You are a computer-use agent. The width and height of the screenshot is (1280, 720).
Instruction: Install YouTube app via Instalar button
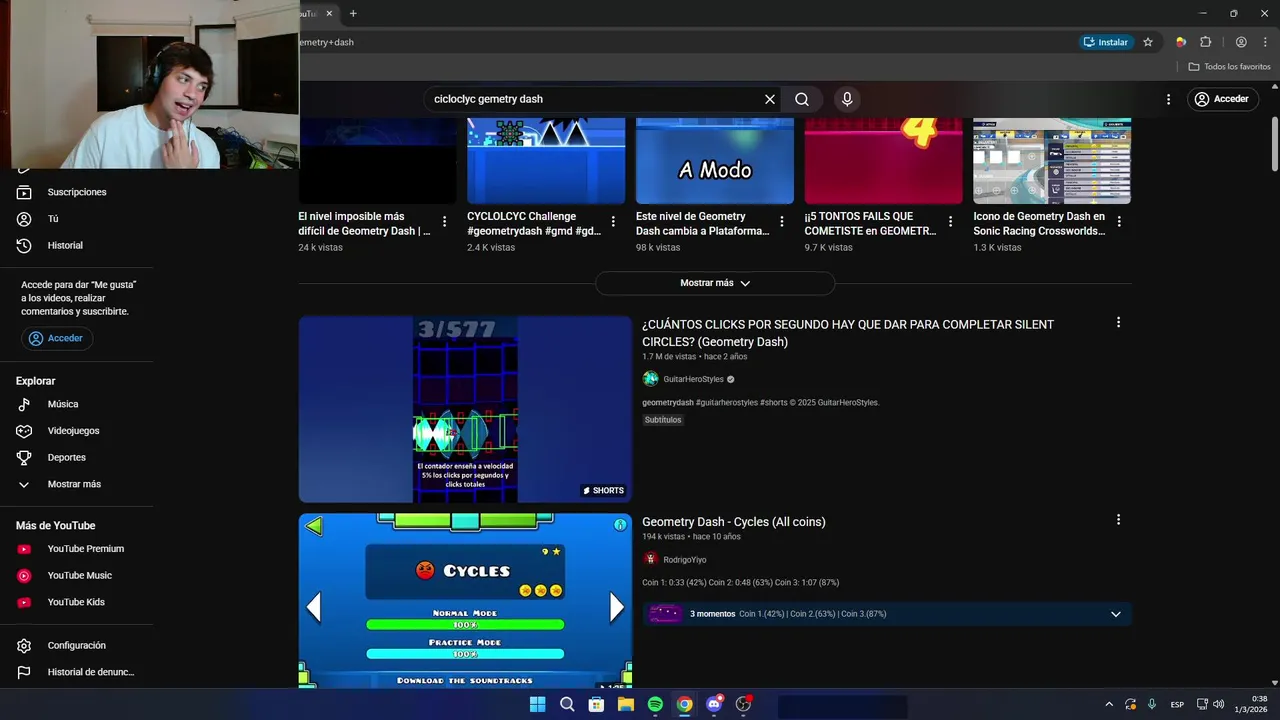1106,42
